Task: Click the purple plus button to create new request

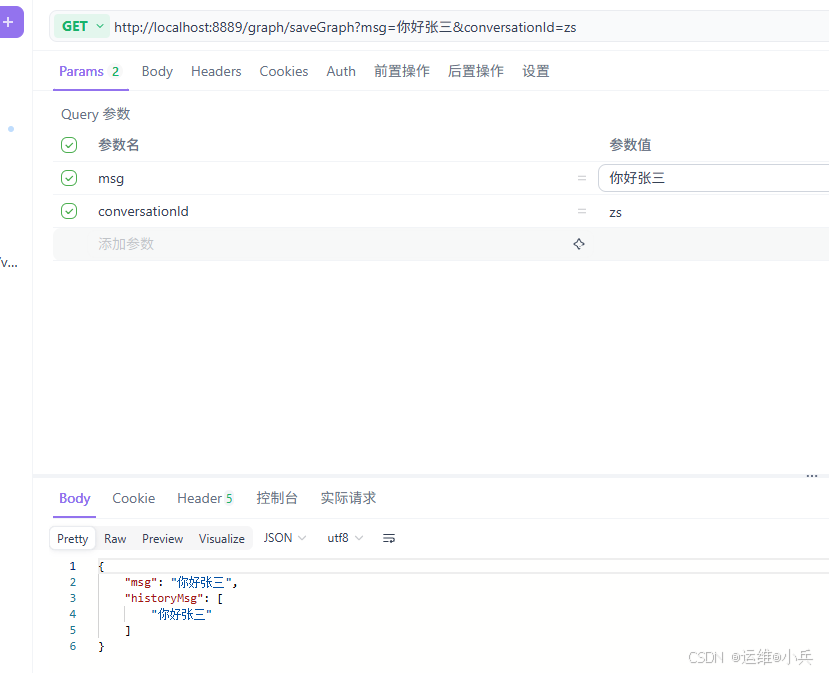Action: (10, 22)
